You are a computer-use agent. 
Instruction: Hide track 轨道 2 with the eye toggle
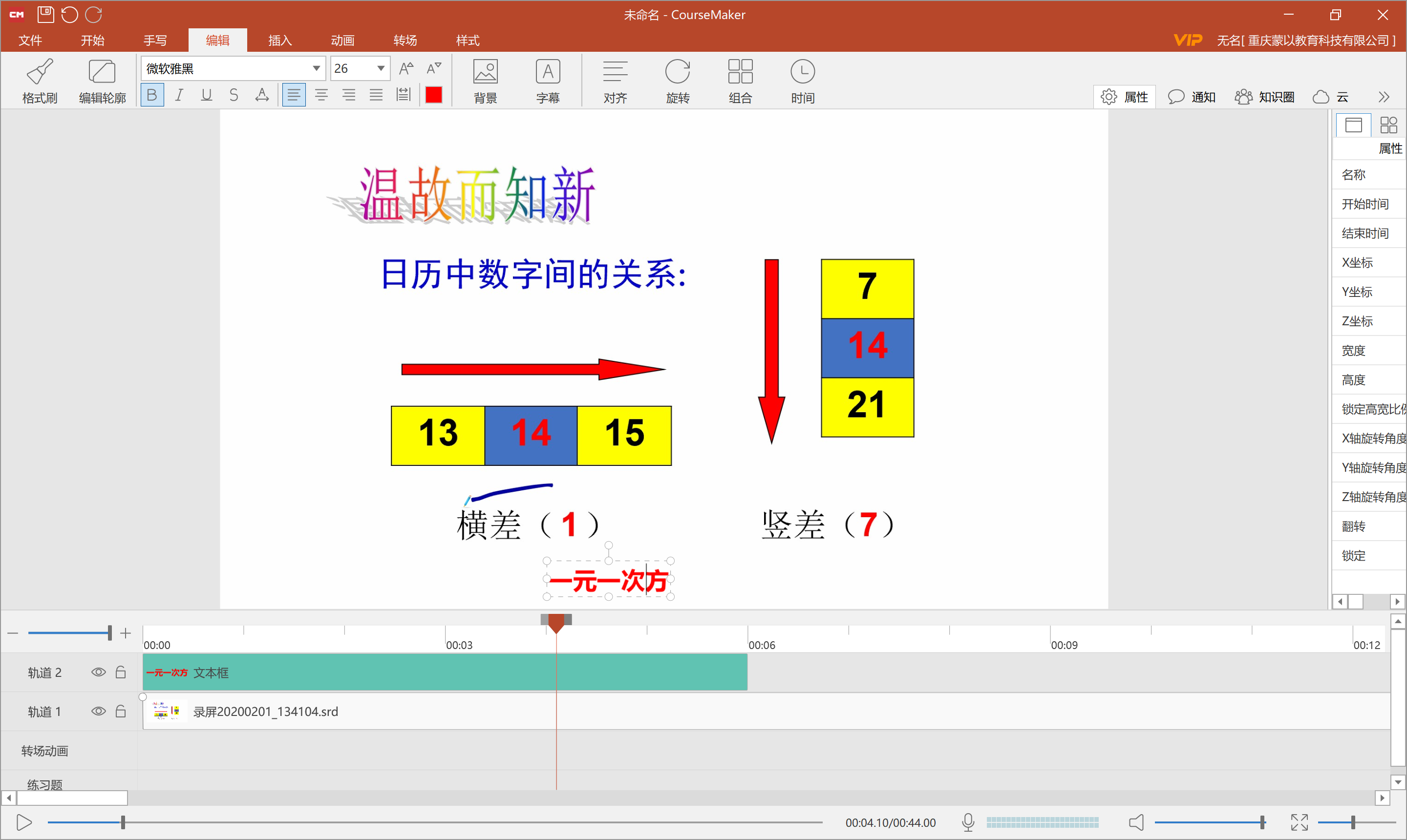click(x=99, y=672)
